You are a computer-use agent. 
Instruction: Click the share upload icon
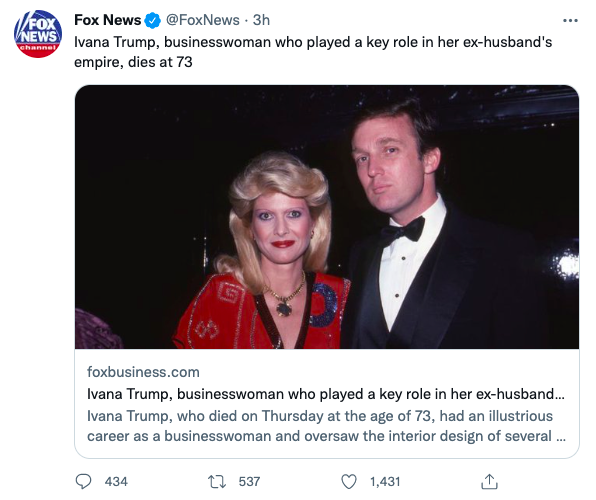point(489,481)
